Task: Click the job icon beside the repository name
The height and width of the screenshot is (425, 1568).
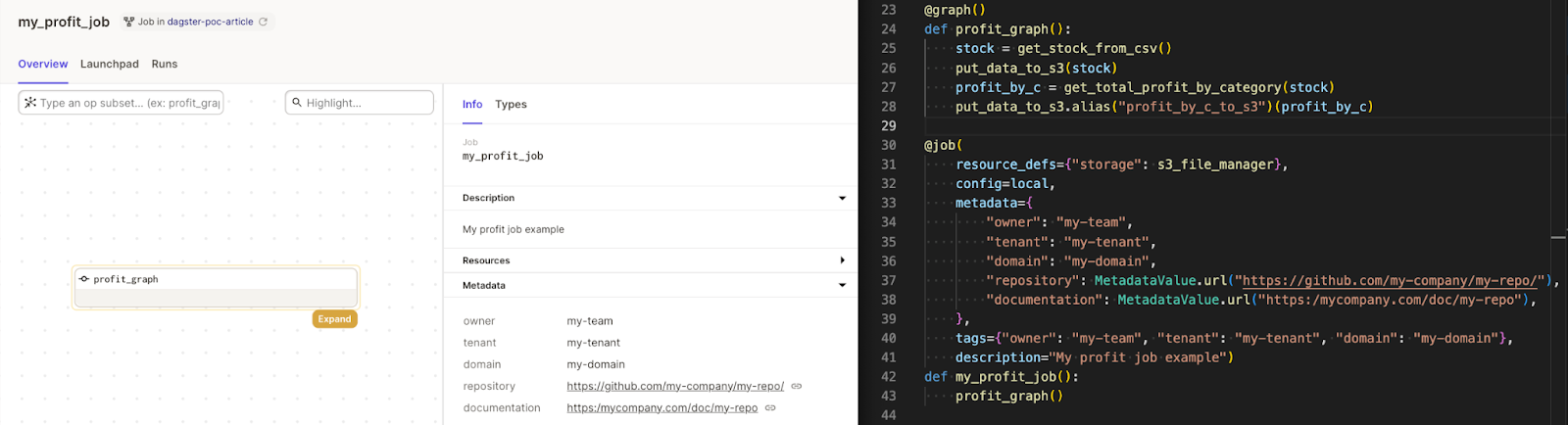Action: [x=128, y=22]
